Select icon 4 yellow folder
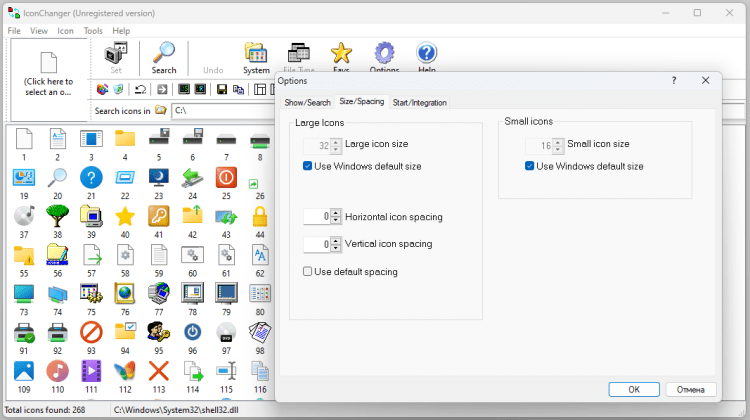 point(125,139)
